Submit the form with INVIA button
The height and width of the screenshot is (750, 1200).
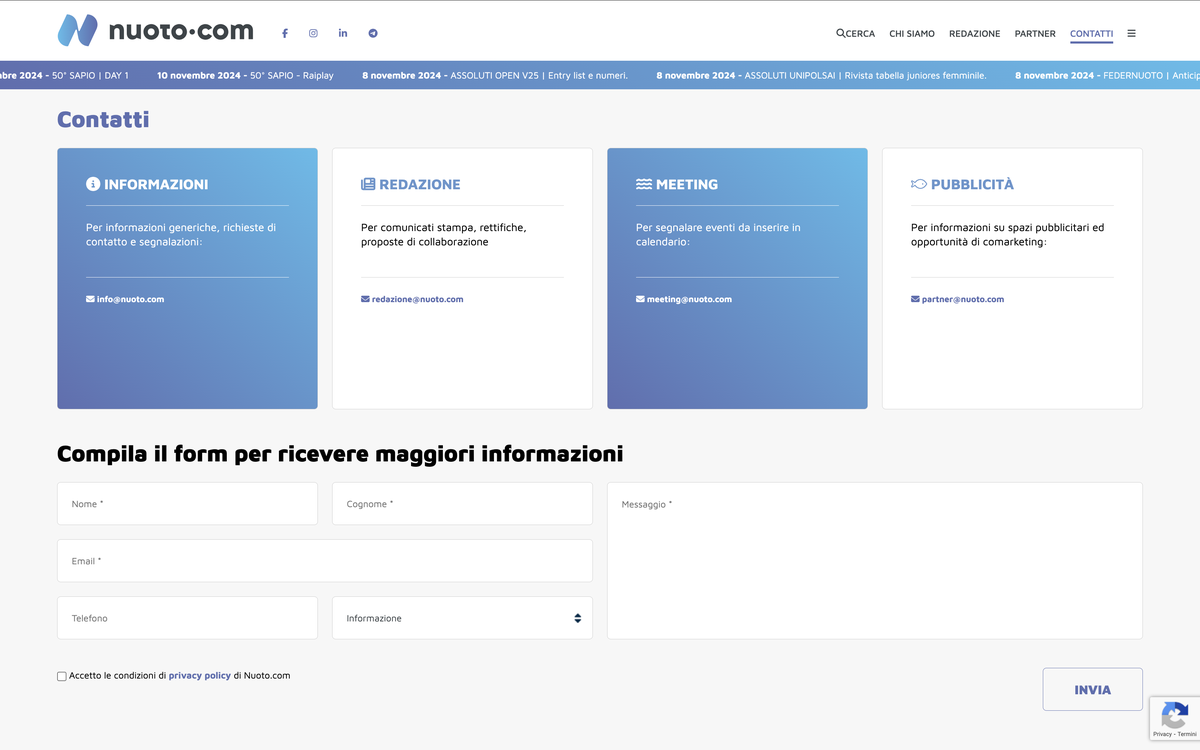click(1092, 689)
